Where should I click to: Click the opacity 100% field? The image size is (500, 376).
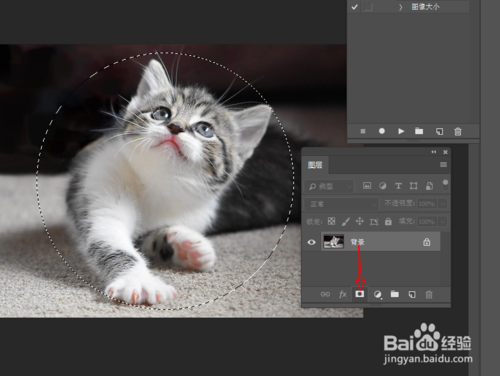pos(426,204)
